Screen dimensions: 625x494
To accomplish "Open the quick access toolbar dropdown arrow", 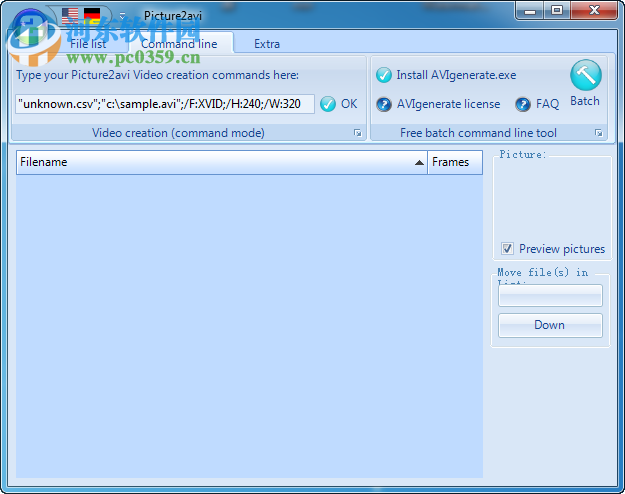I will pyautogui.click(x=122, y=16).
